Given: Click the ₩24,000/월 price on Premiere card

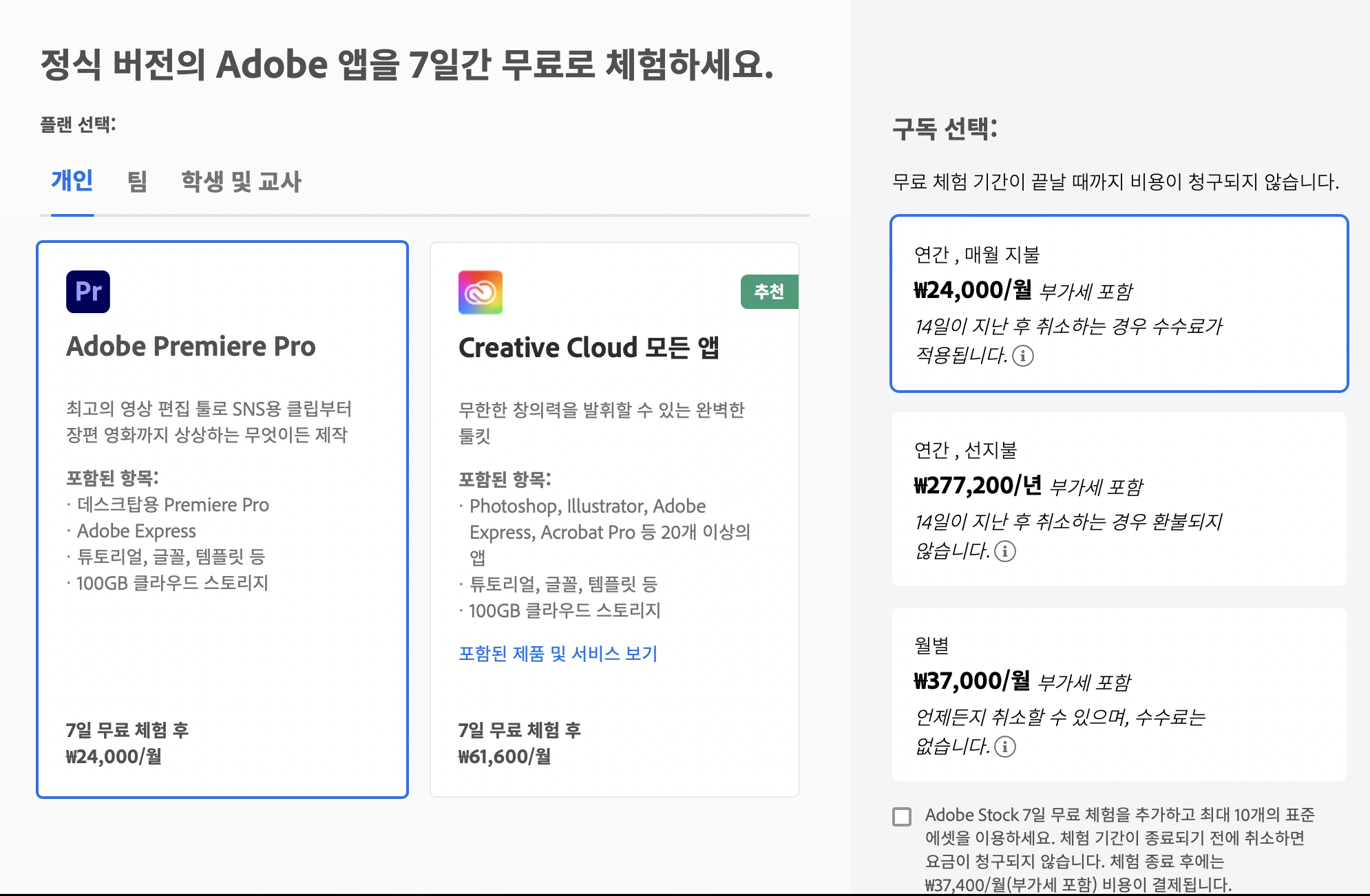Looking at the screenshot, I should pos(114,757).
